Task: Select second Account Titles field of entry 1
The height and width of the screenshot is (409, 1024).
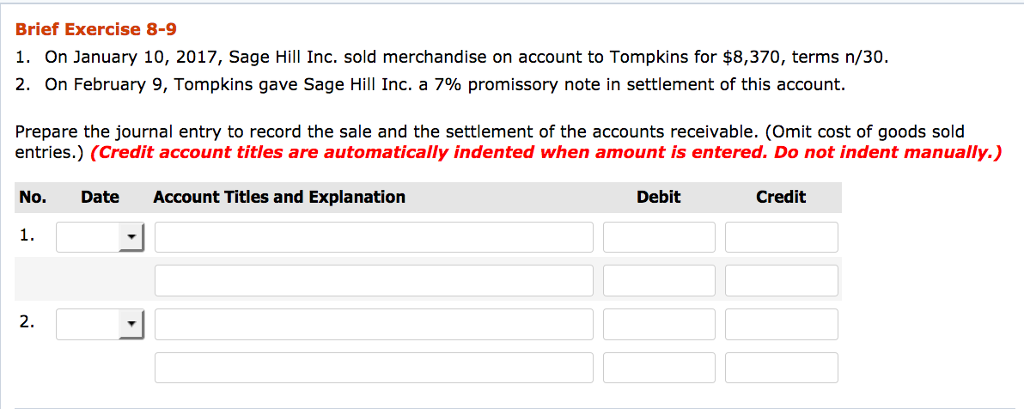Action: point(374,280)
